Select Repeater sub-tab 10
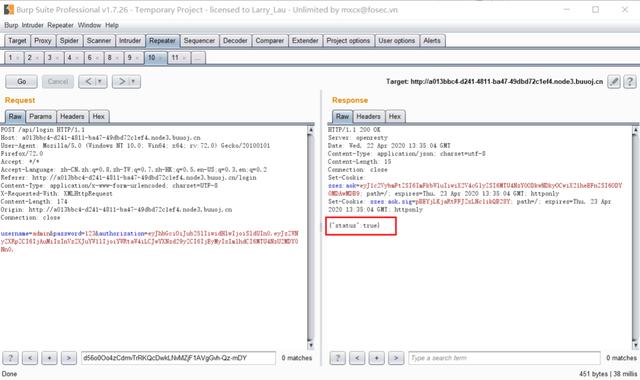Image resolution: width=640 pixels, height=380 pixels. point(155,58)
